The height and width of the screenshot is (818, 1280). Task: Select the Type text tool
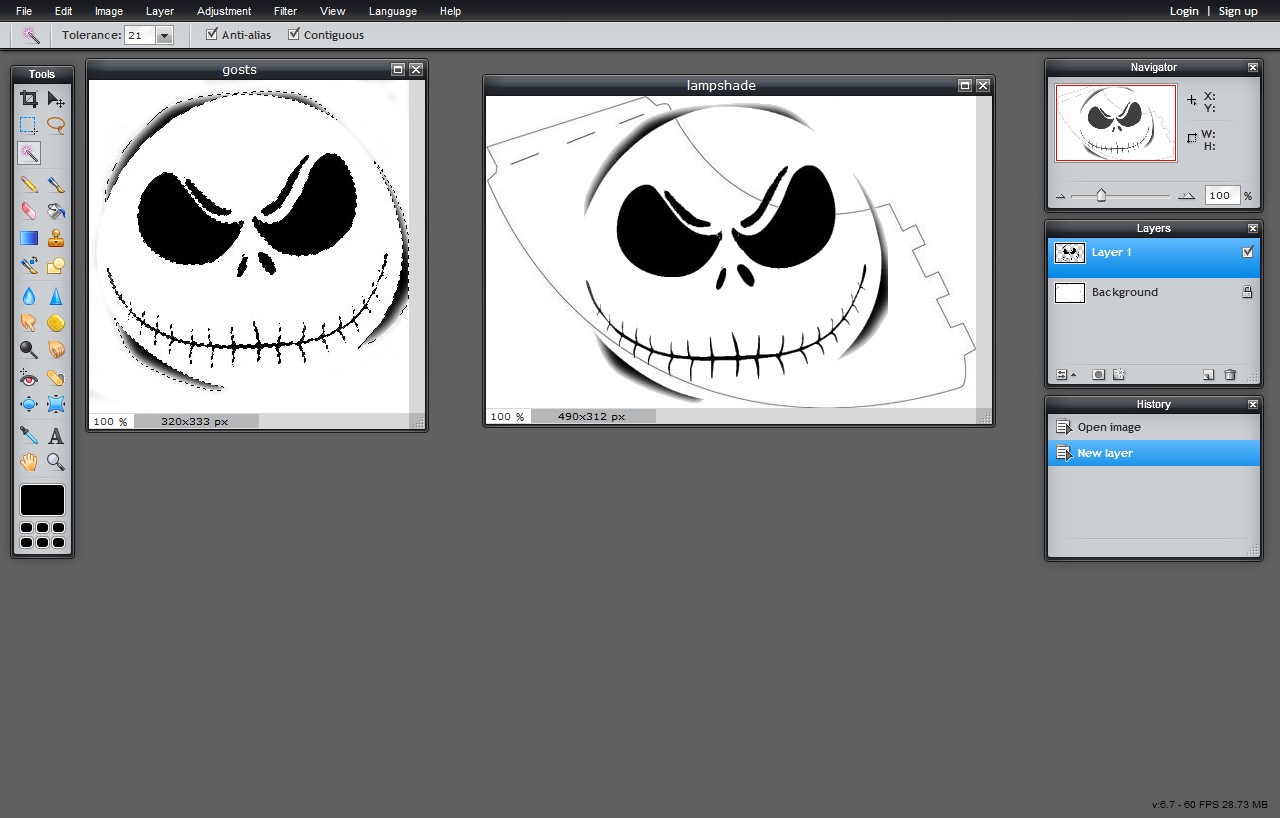[x=56, y=436]
